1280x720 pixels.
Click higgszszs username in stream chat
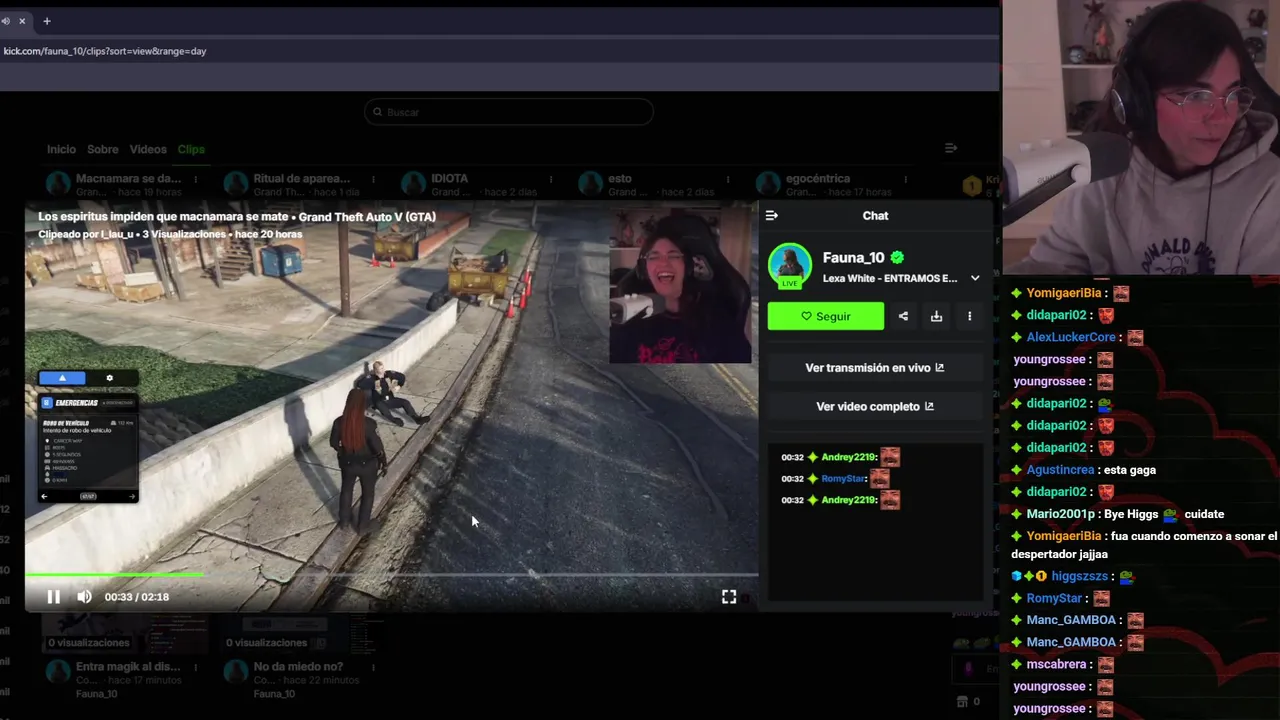click(x=1080, y=576)
